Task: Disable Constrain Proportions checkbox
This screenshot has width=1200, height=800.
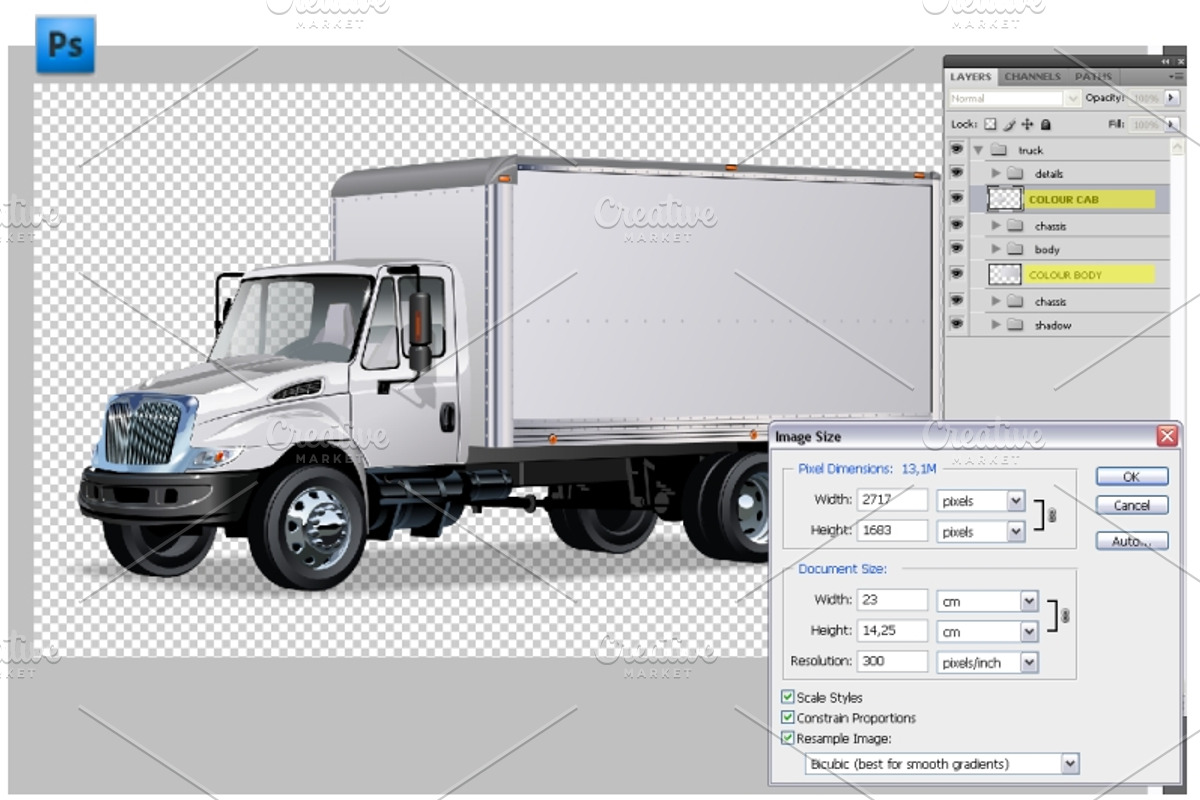Action: tap(788, 718)
